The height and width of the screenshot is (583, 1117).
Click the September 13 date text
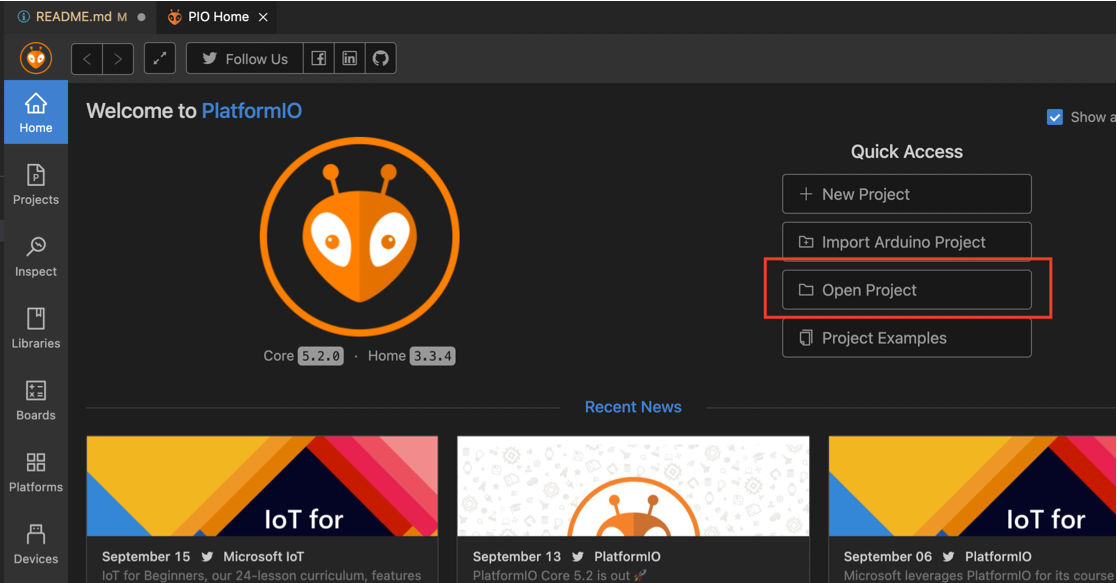point(516,557)
